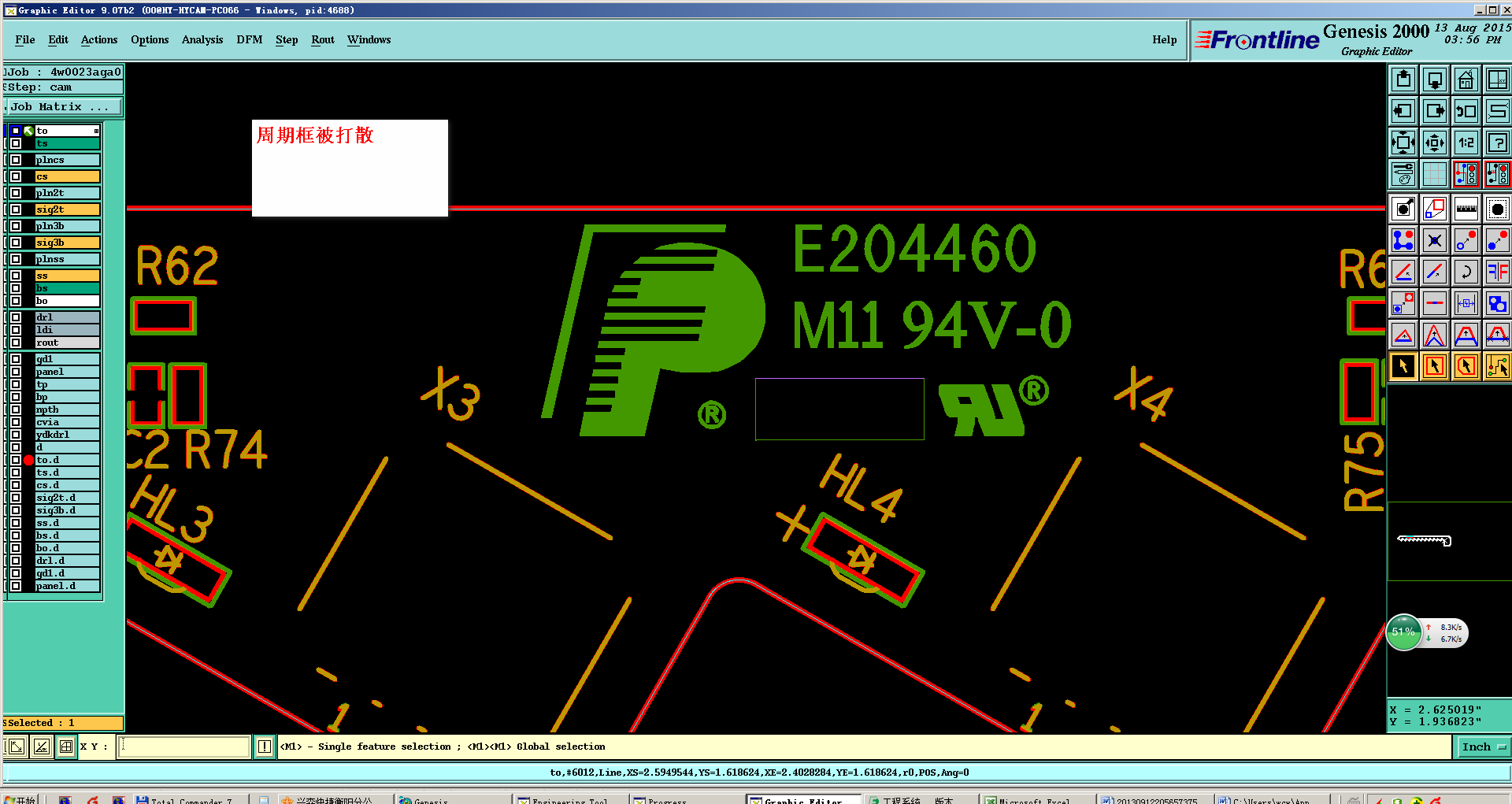Open the Help menu button
Image resolution: width=1512 pixels, height=804 pixels.
[x=1165, y=40]
